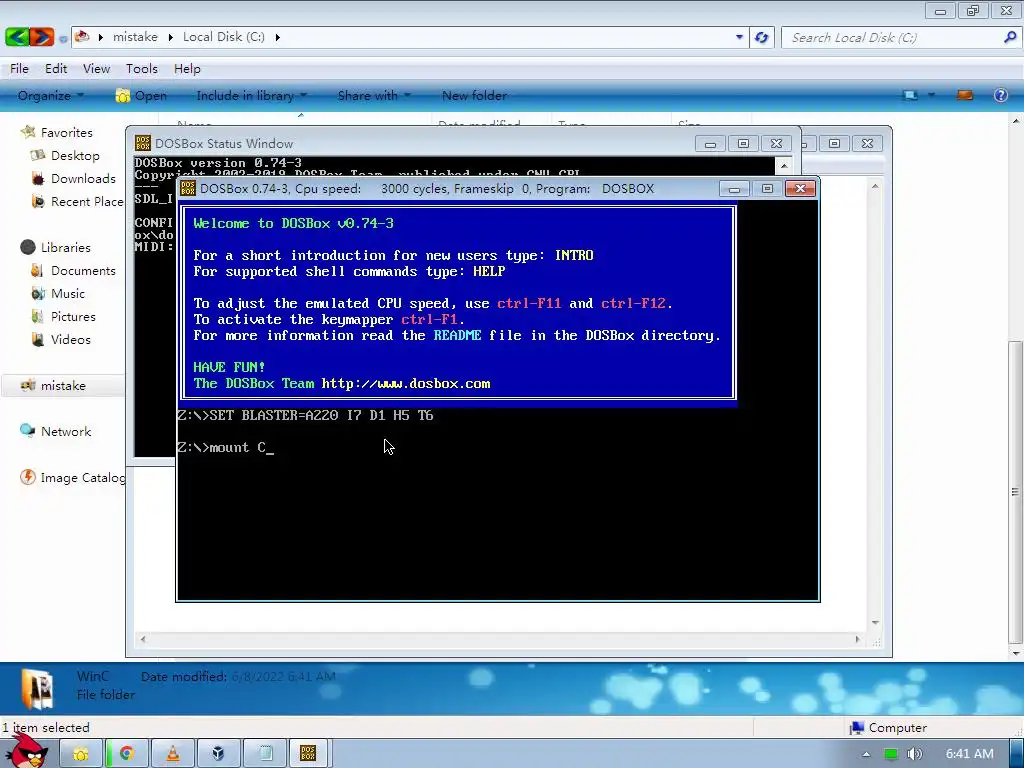Open the Videos library
Image resolution: width=1024 pixels, height=768 pixels.
point(61,340)
